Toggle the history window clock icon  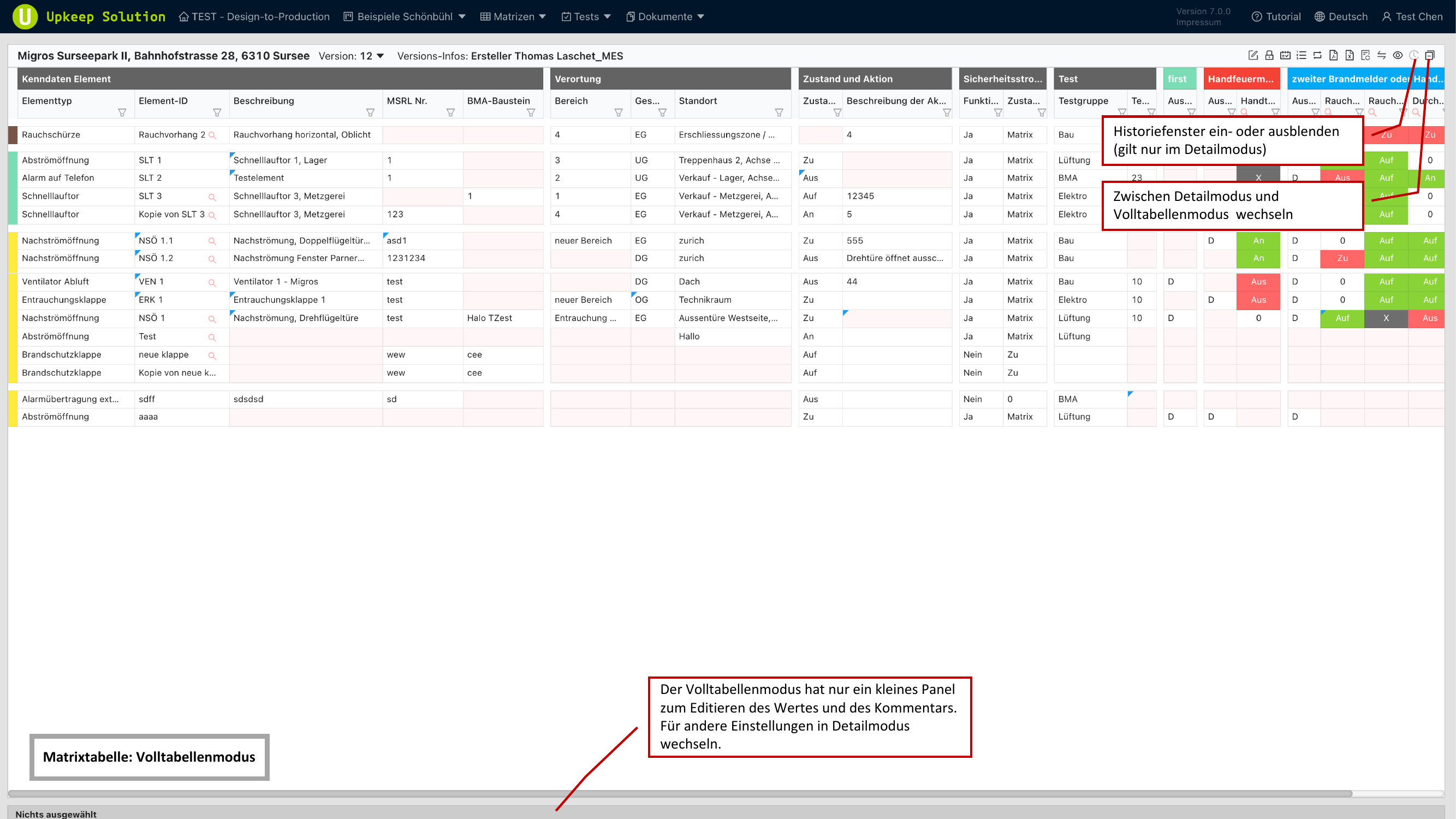coord(1413,55)
